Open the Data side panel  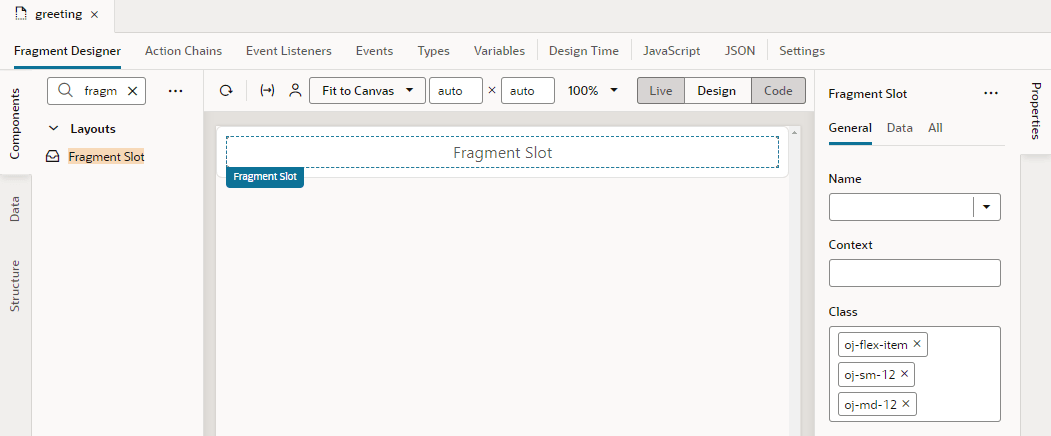[15, 209]
